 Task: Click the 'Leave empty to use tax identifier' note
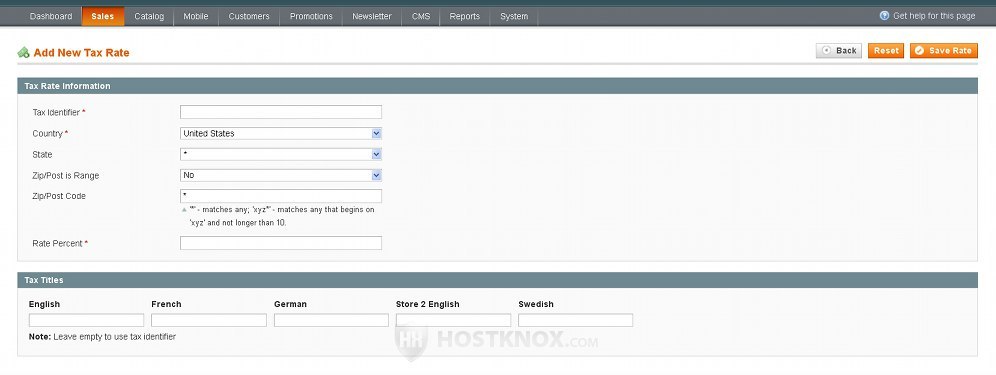click(114, 337)
